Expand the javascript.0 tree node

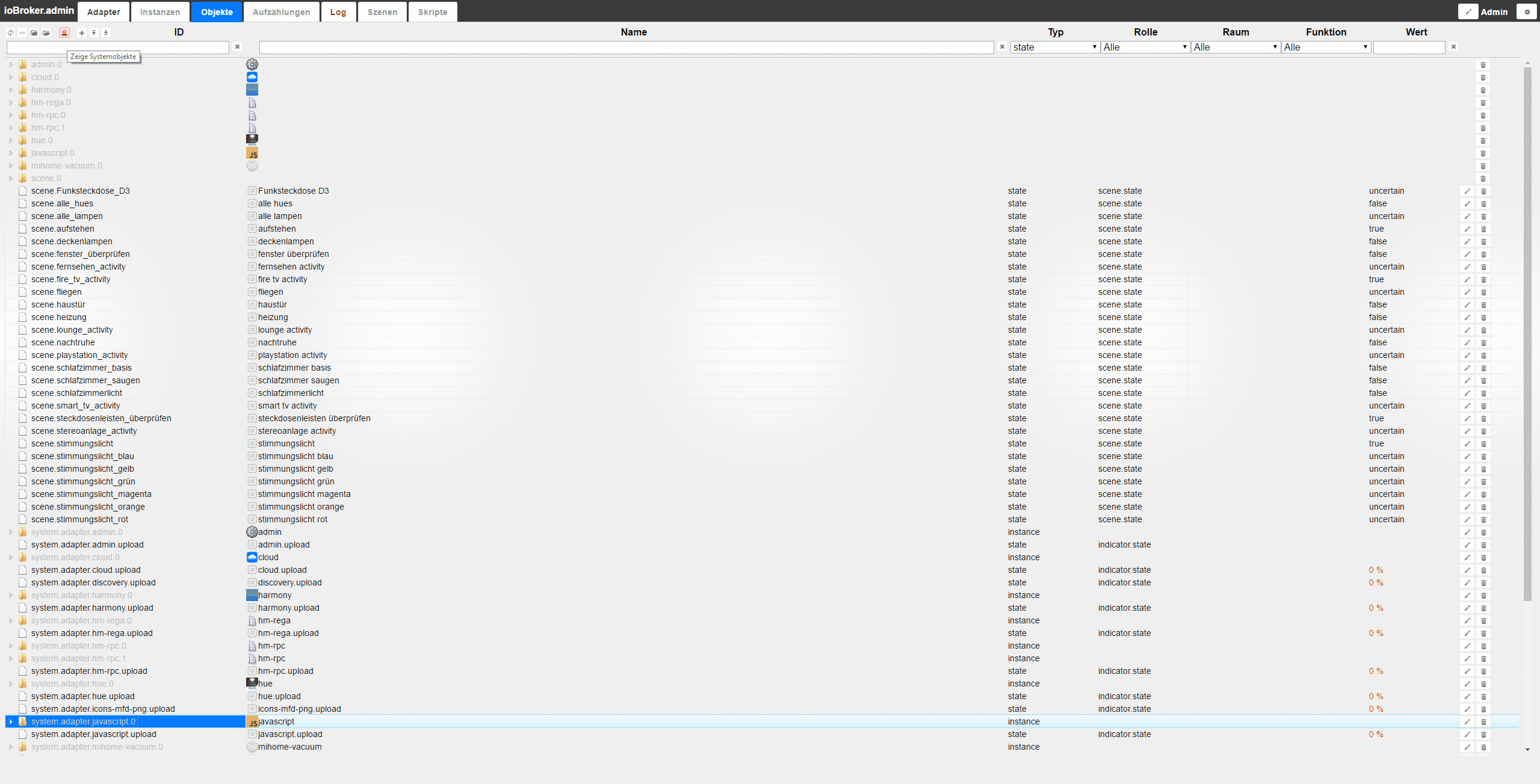click(x=11, y=153)
